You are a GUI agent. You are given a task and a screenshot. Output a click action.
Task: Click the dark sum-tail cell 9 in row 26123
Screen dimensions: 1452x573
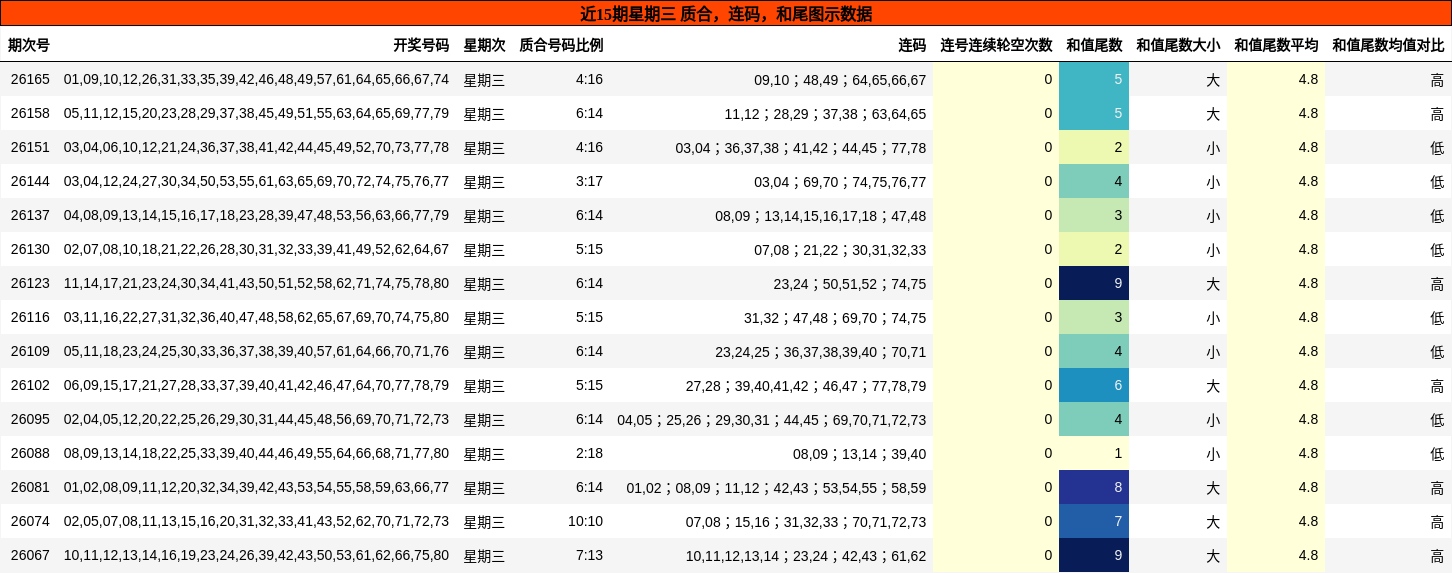(x=1094, y=283)
